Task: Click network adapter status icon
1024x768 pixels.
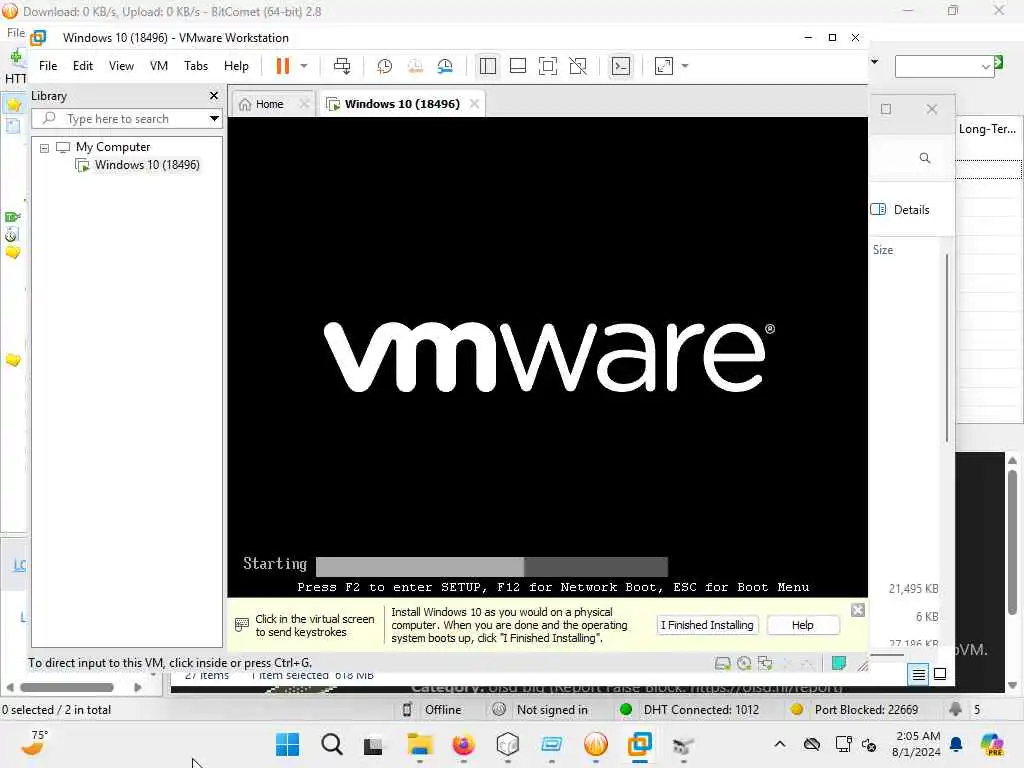Action: tap(765, 664)
